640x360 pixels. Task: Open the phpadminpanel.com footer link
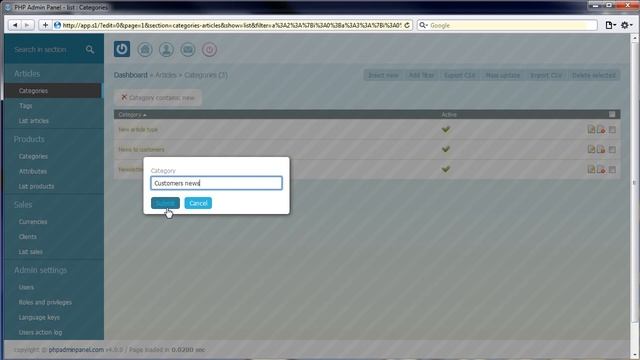tap(76, 350)
